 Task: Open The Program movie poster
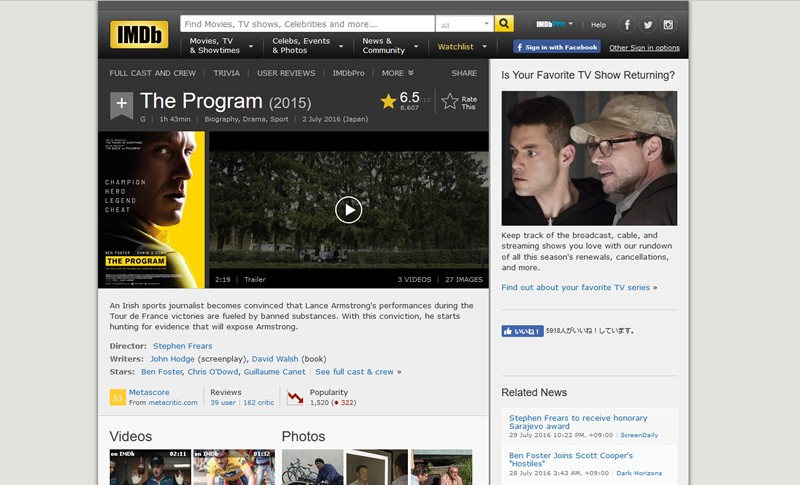click(x=152, y=210)
